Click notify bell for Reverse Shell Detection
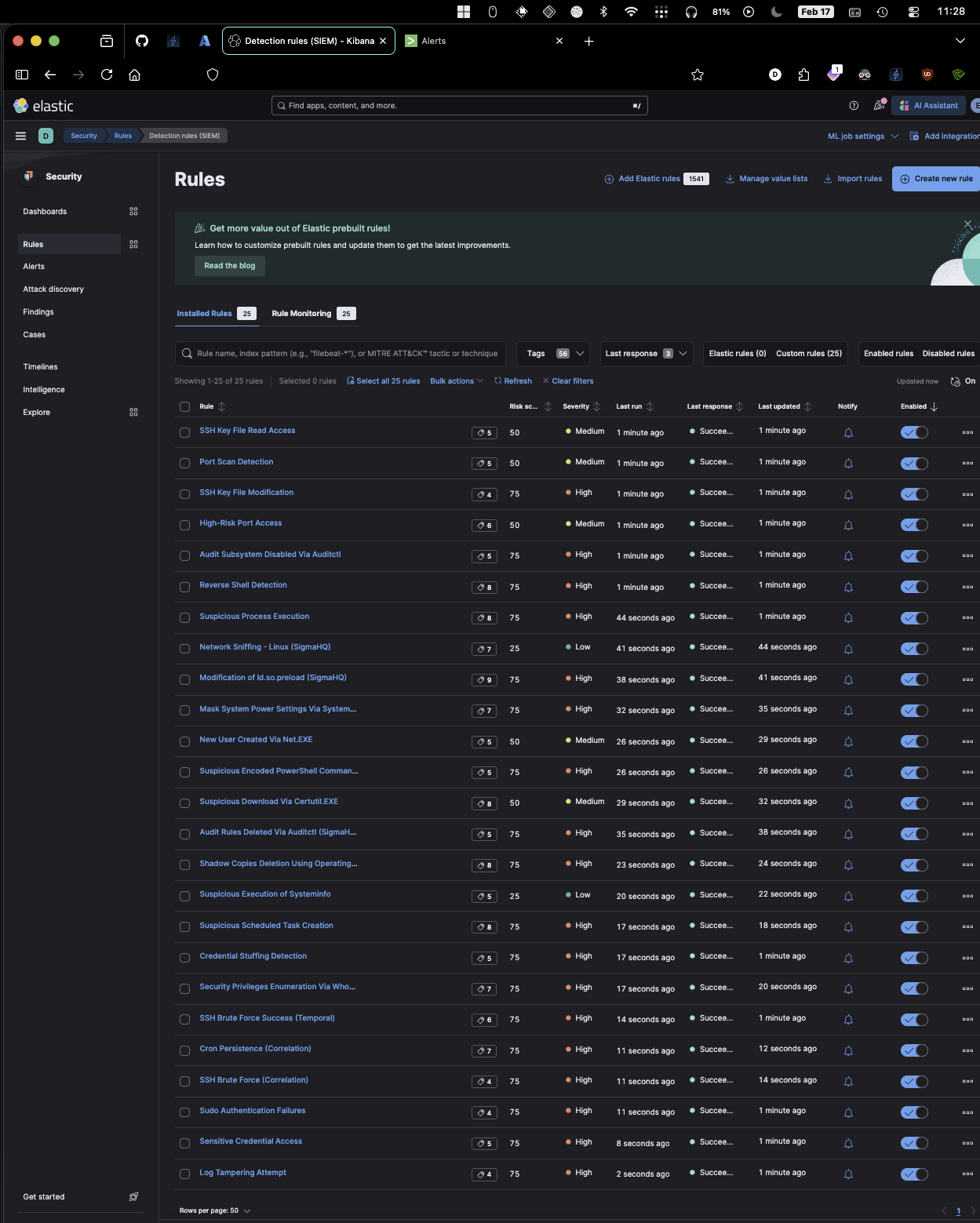This screenshot has height=1223, width=980. point(848,587)
